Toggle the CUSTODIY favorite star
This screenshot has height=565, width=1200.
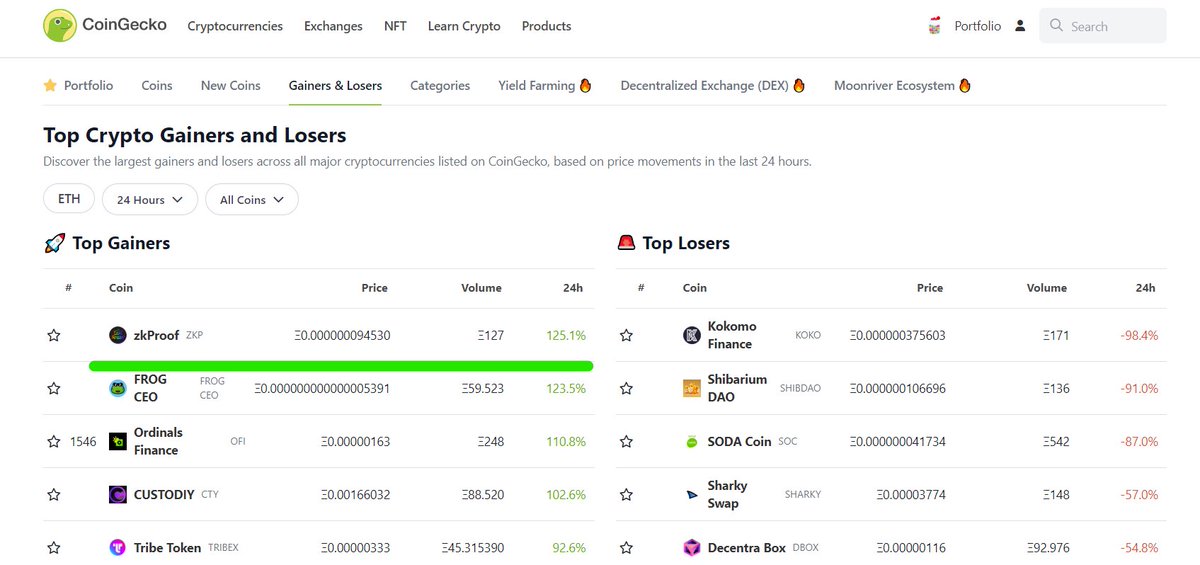click(x=54, y=494)
